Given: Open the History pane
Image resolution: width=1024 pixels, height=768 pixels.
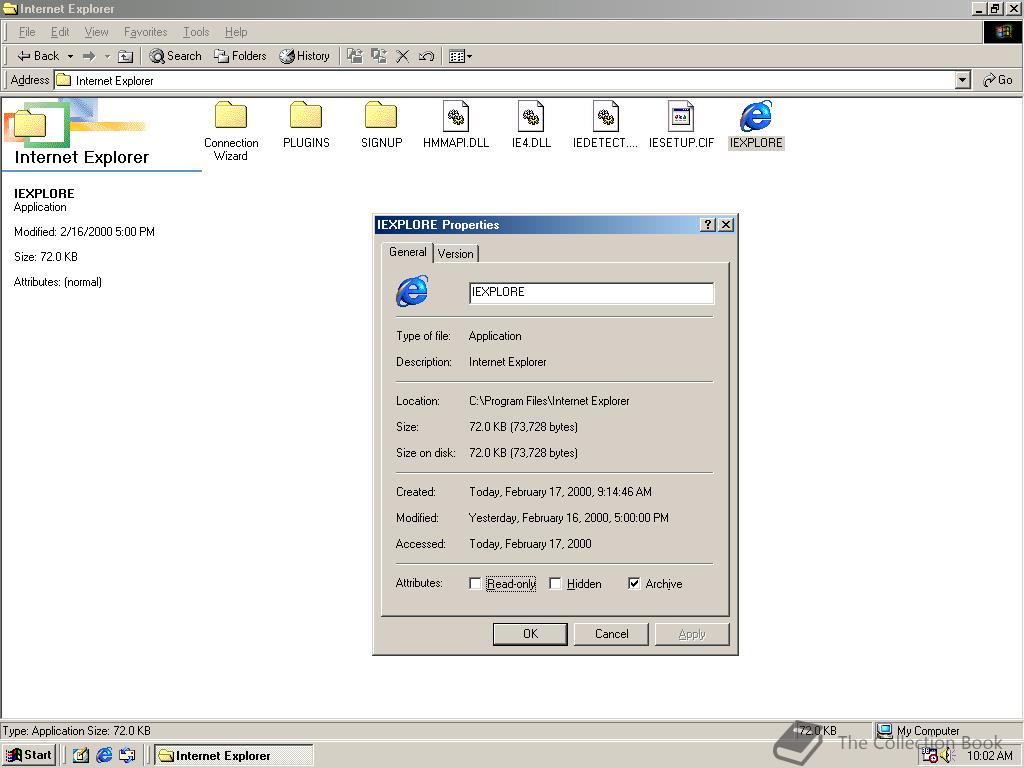Looking at the screenshot, I should [304, 56].
